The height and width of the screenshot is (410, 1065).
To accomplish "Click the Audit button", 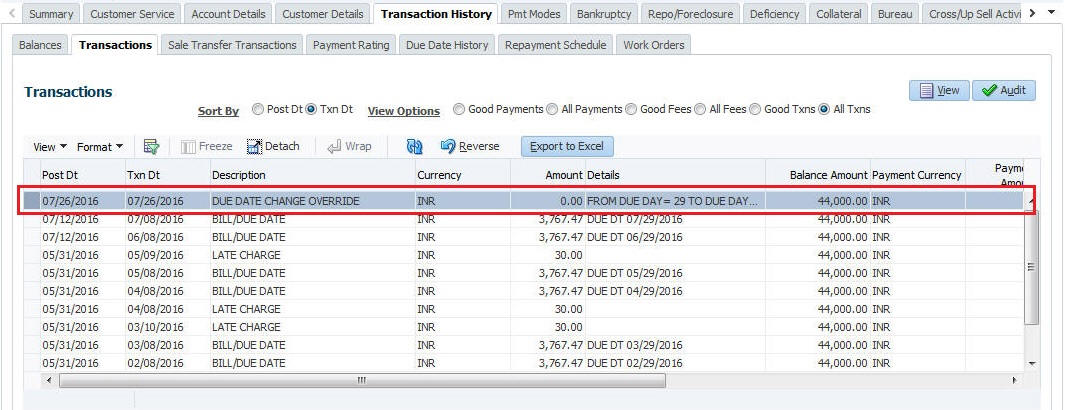I will 1004,90.
